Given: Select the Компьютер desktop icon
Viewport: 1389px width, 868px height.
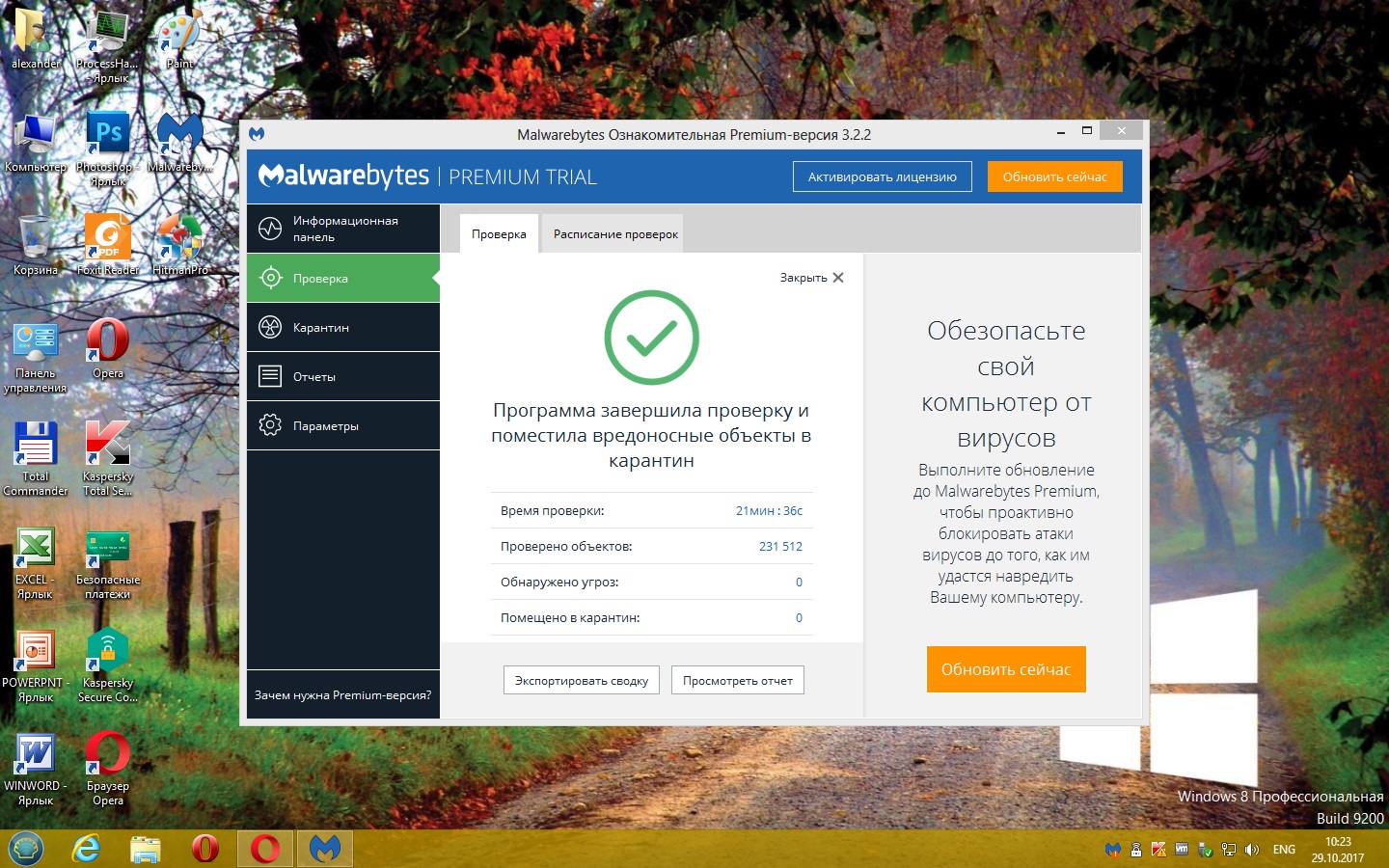Looking at the screenshot, I should (x=36, y=143).
